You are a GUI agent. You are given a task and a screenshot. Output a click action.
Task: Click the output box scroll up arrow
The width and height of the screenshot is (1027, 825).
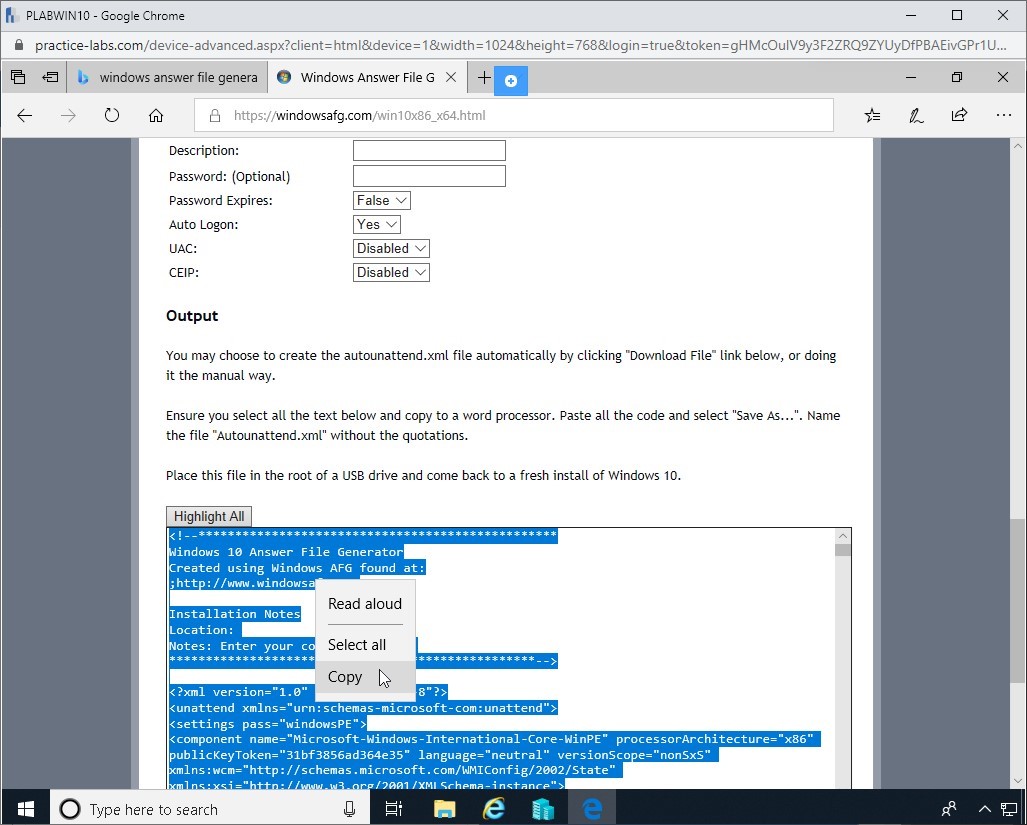coord(843,536)
